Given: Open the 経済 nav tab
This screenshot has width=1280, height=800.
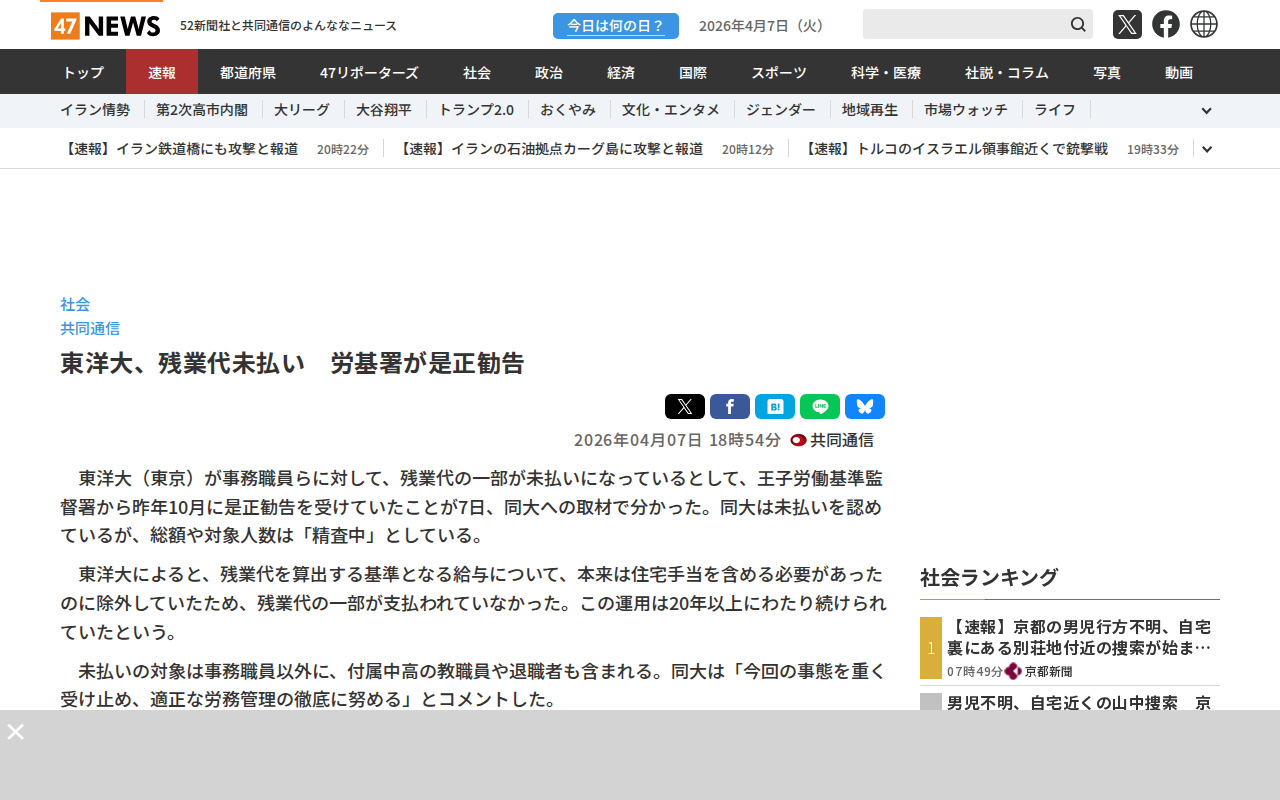Looking at the screenshot, I should (x=621, y=72).
